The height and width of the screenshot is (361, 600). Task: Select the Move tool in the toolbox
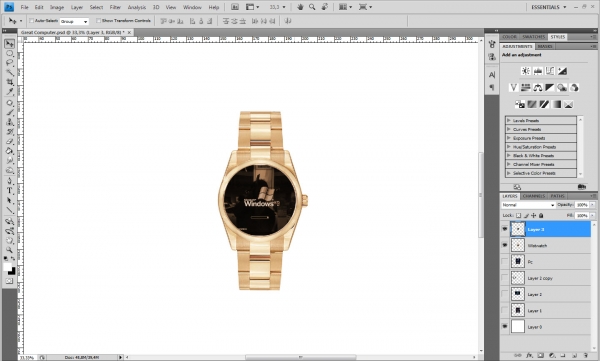tap(10, 44)
